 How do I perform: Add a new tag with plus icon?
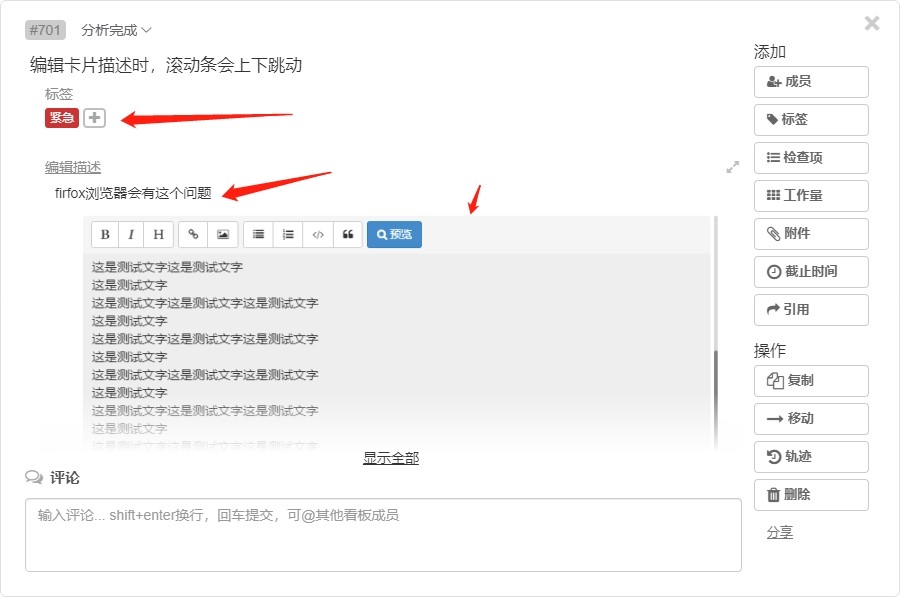[x=94, y=118]
